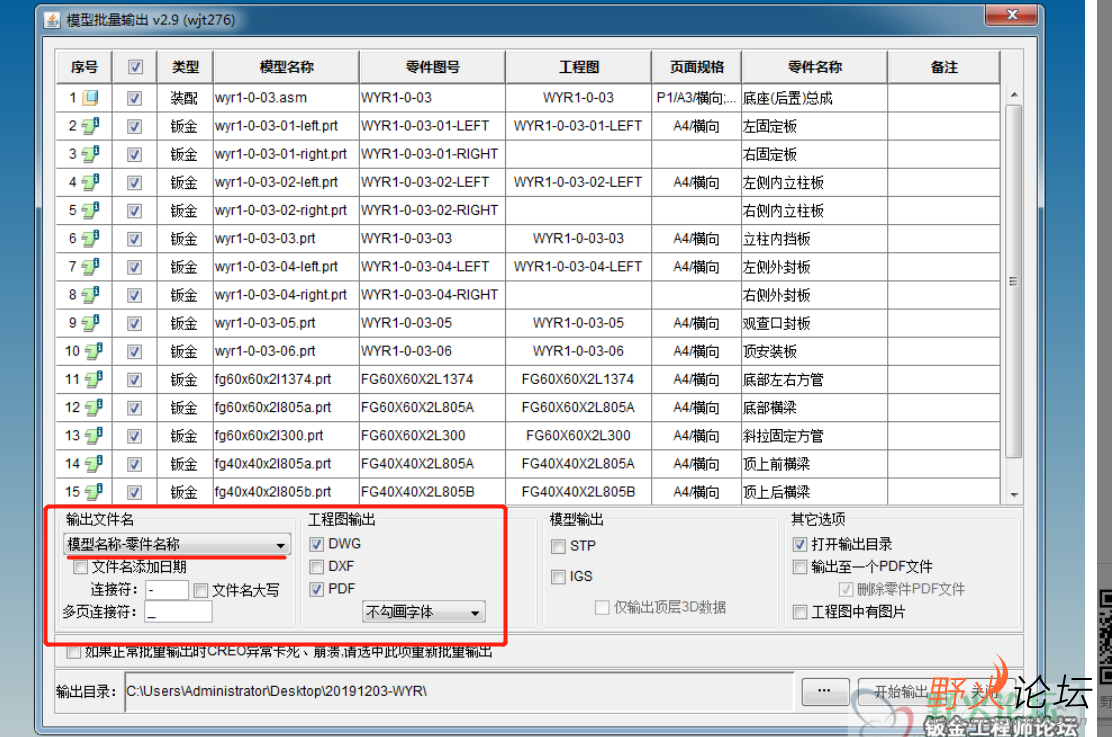Close the 模型批量输出 window
The height and width of the screenshot is (737, 1112).
1012,14
